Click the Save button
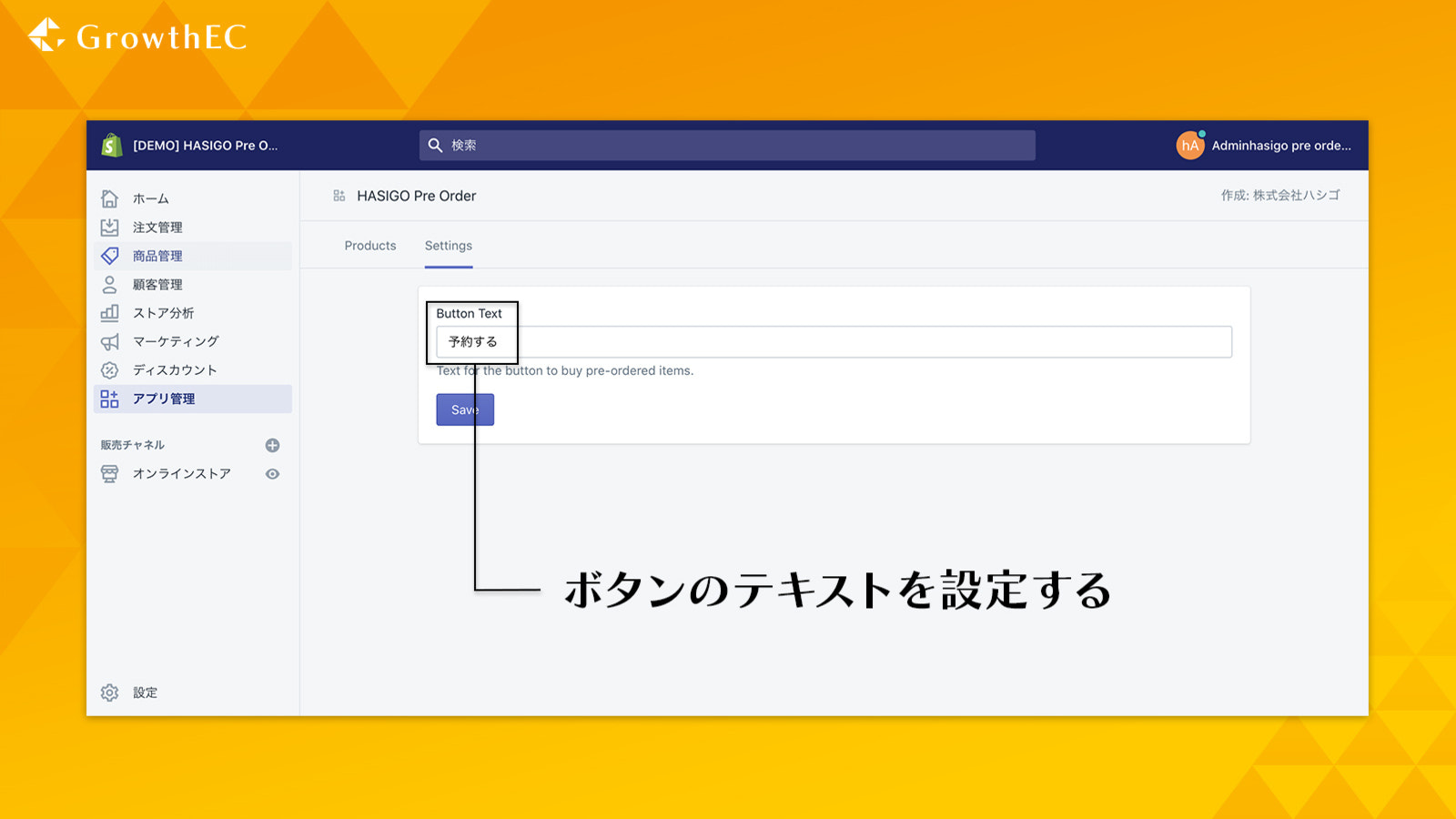 [x=465, y=409]
